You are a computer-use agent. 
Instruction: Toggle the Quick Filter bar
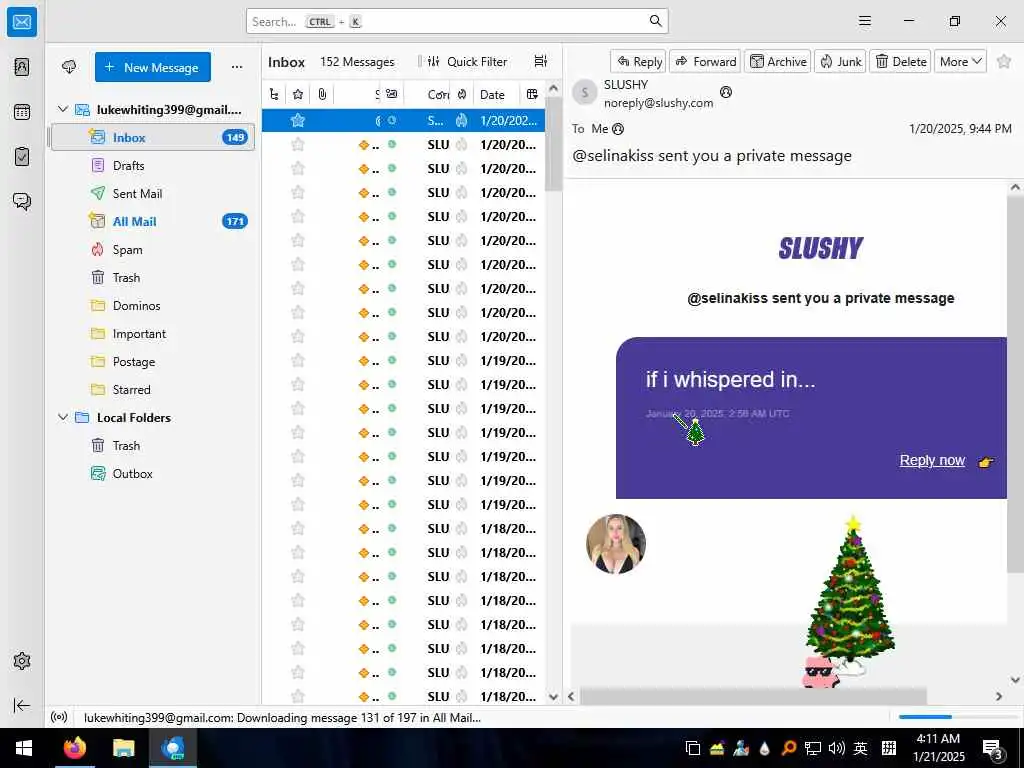468,61
